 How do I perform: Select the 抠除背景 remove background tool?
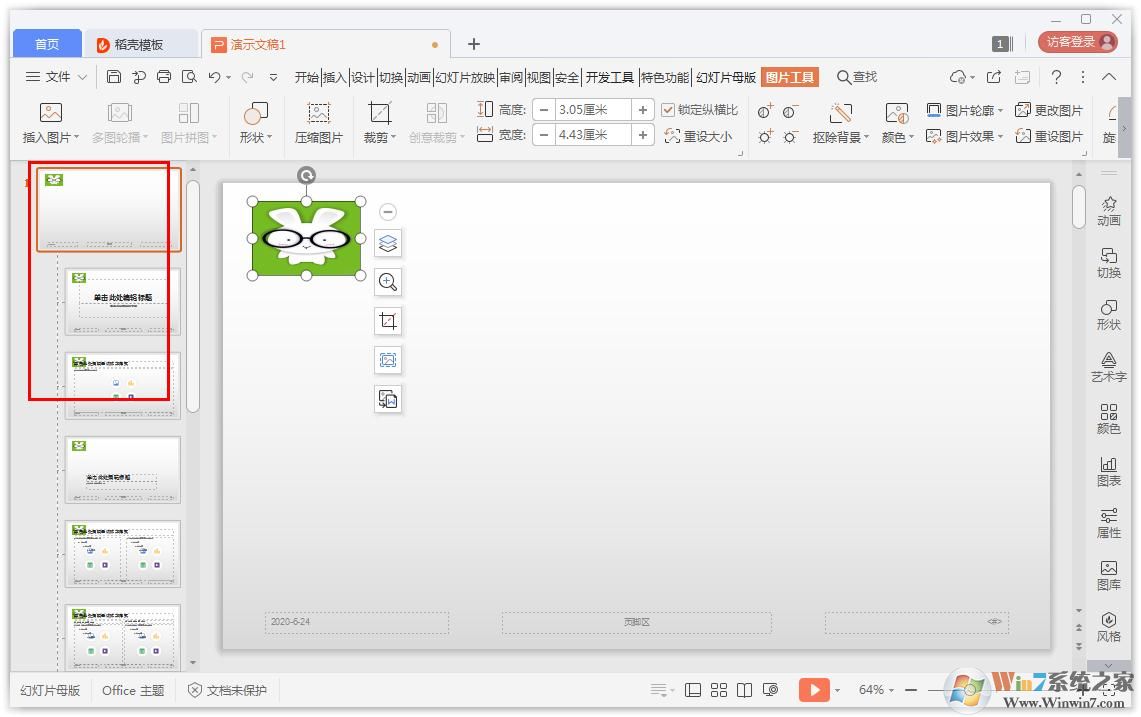coord(840,122)
